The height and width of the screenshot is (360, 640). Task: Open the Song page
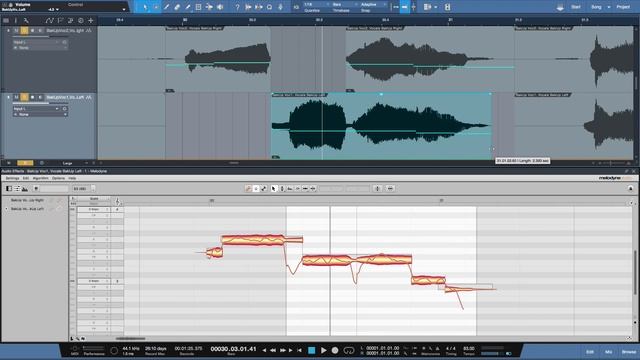[x=596, y=7]
